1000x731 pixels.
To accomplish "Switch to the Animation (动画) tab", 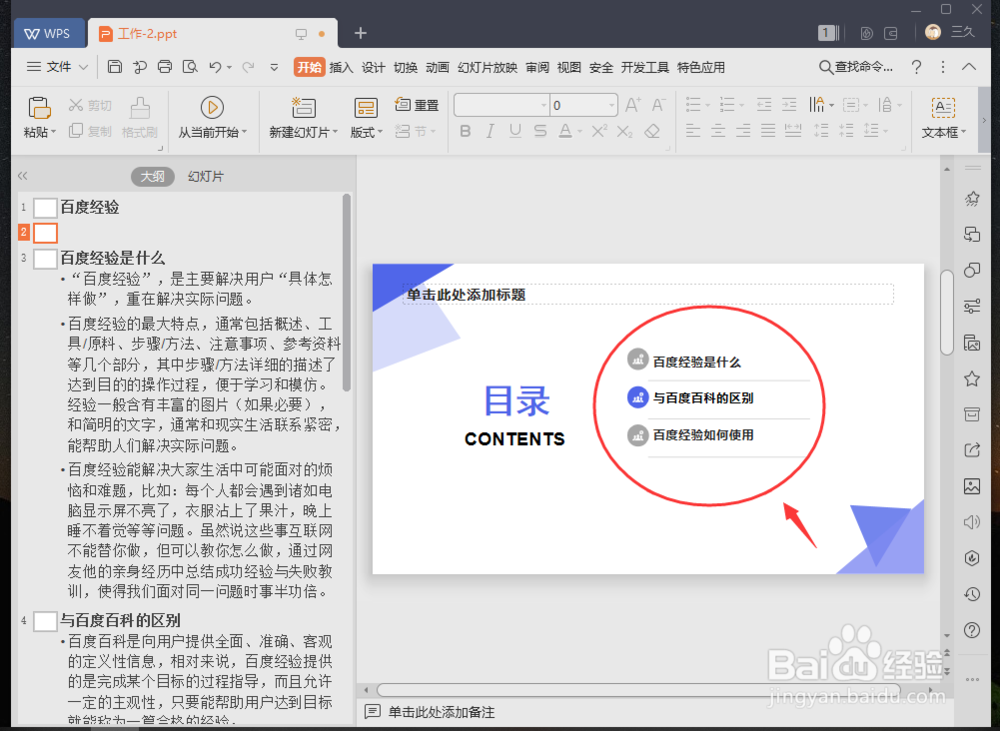I will (x=437, y=68).
